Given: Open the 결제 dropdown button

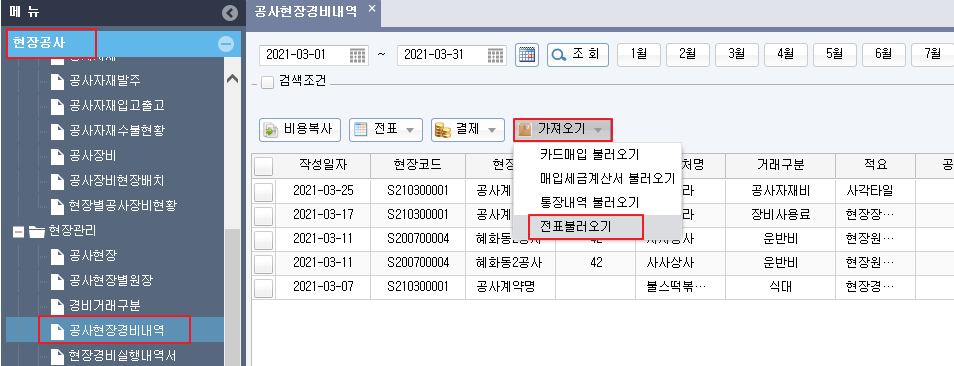Looking at the screenshot, I should 467,129.
